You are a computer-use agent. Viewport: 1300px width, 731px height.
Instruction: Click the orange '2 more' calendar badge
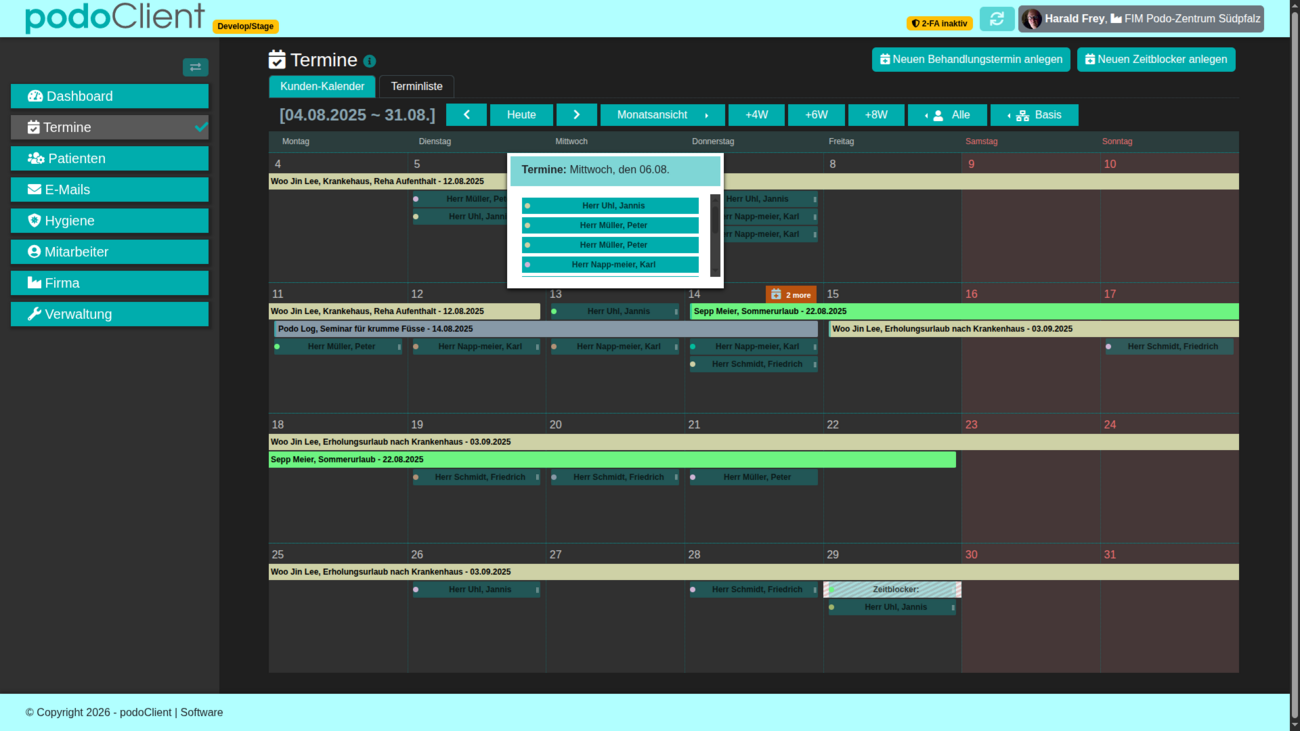click(x=790, y=295)
